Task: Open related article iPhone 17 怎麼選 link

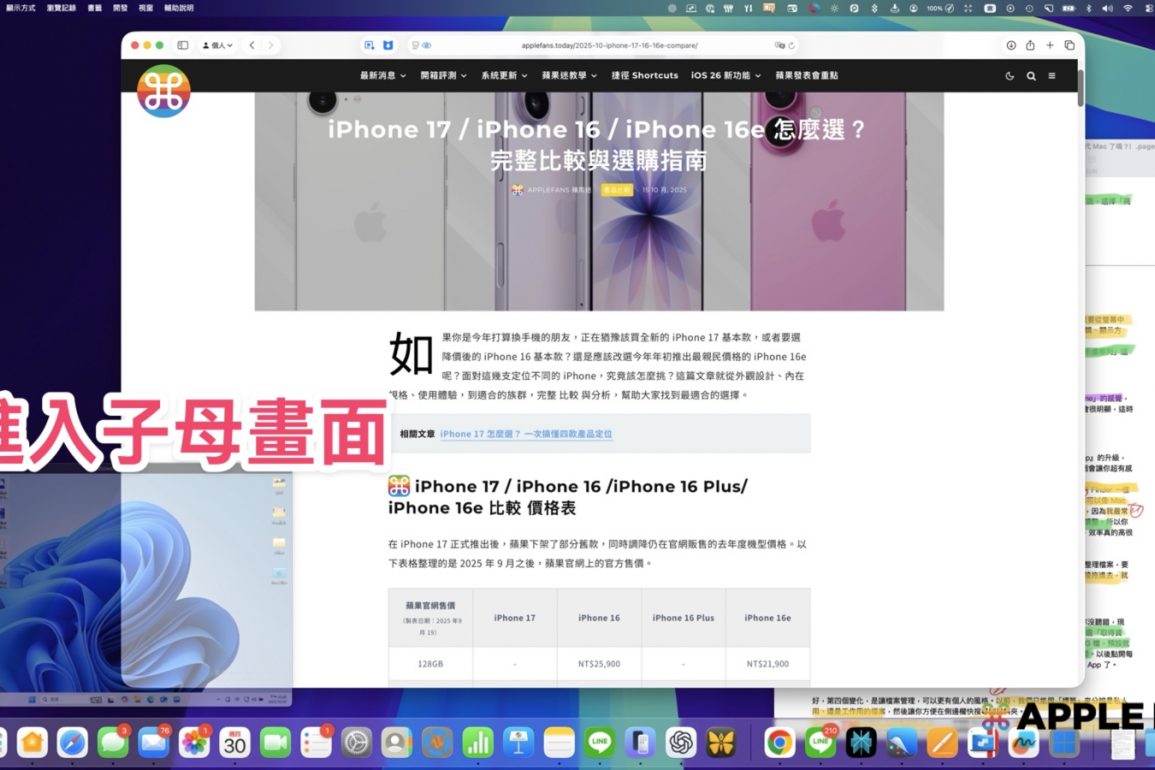Action: 525,434
